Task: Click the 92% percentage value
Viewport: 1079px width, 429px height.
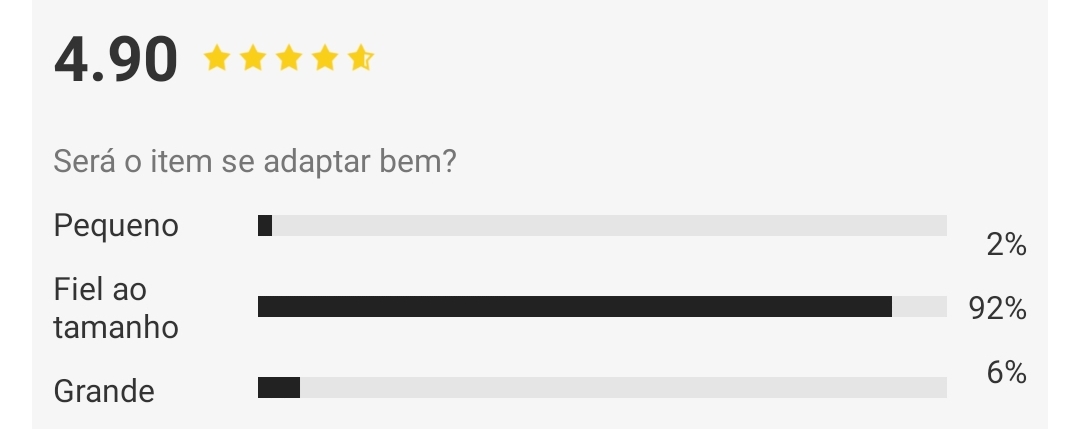Action: (x=998, y=308)
